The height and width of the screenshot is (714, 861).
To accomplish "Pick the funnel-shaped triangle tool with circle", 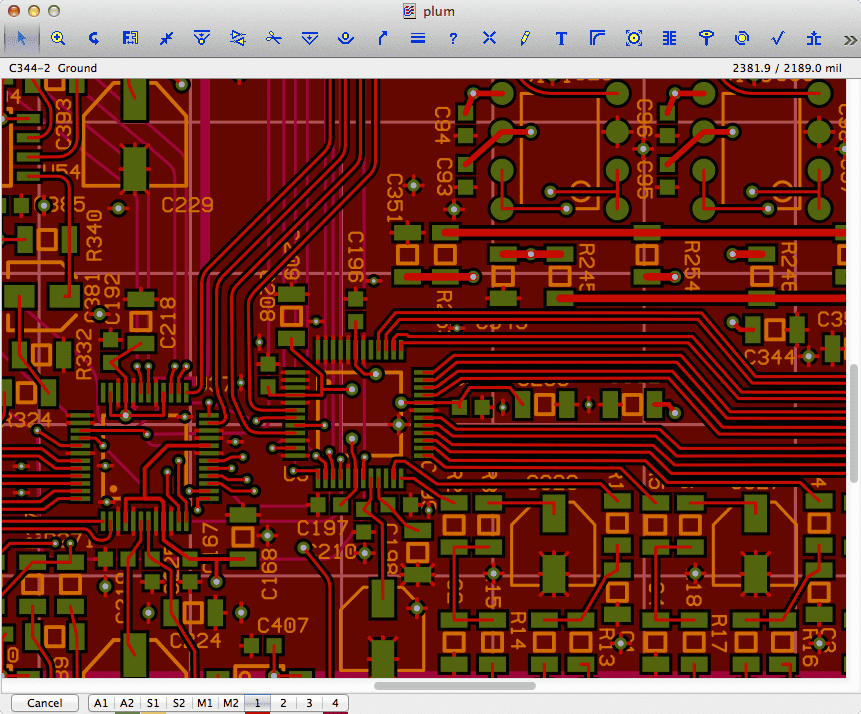I will pos(202,38).
